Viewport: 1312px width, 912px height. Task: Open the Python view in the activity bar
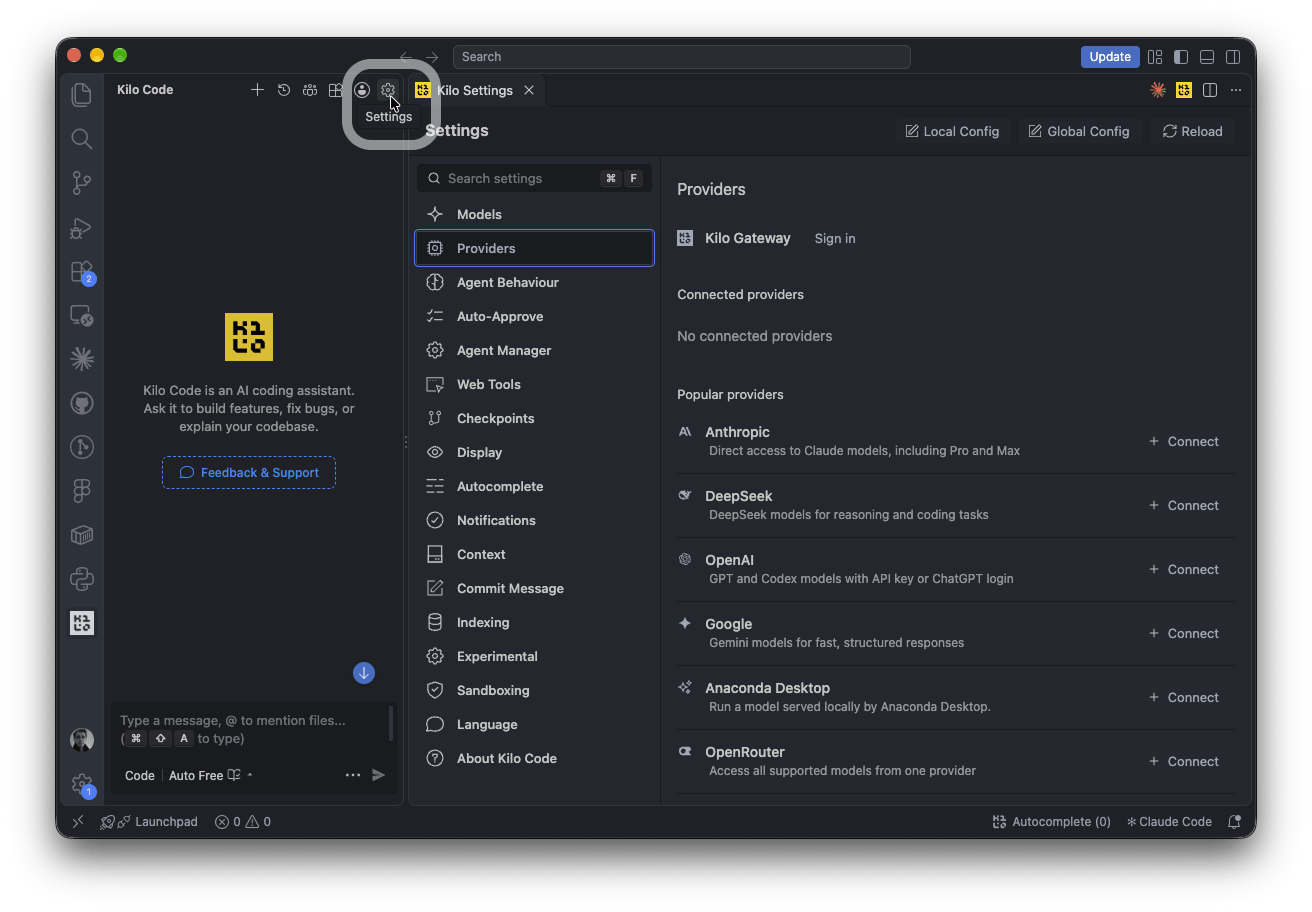(82, 578)
